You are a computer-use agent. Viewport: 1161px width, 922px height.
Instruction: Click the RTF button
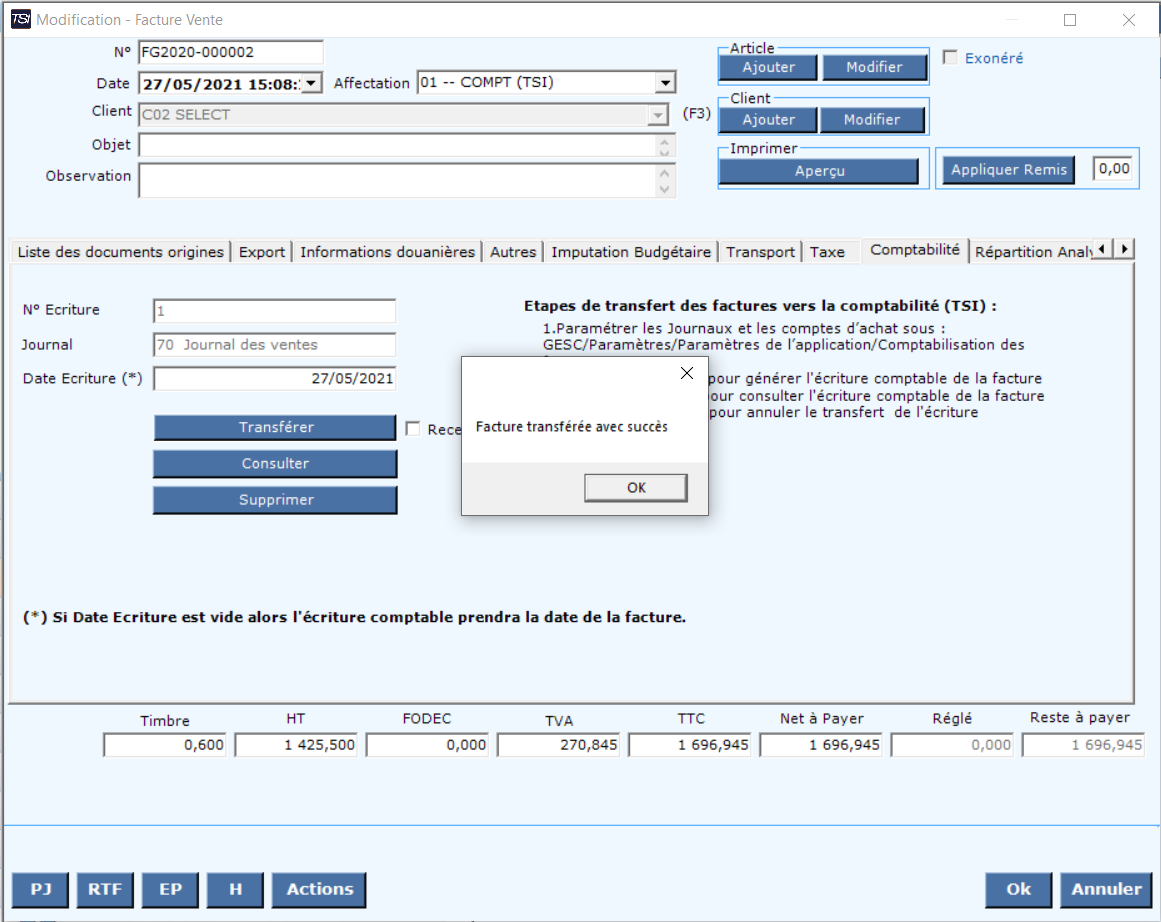click(105, 889)
